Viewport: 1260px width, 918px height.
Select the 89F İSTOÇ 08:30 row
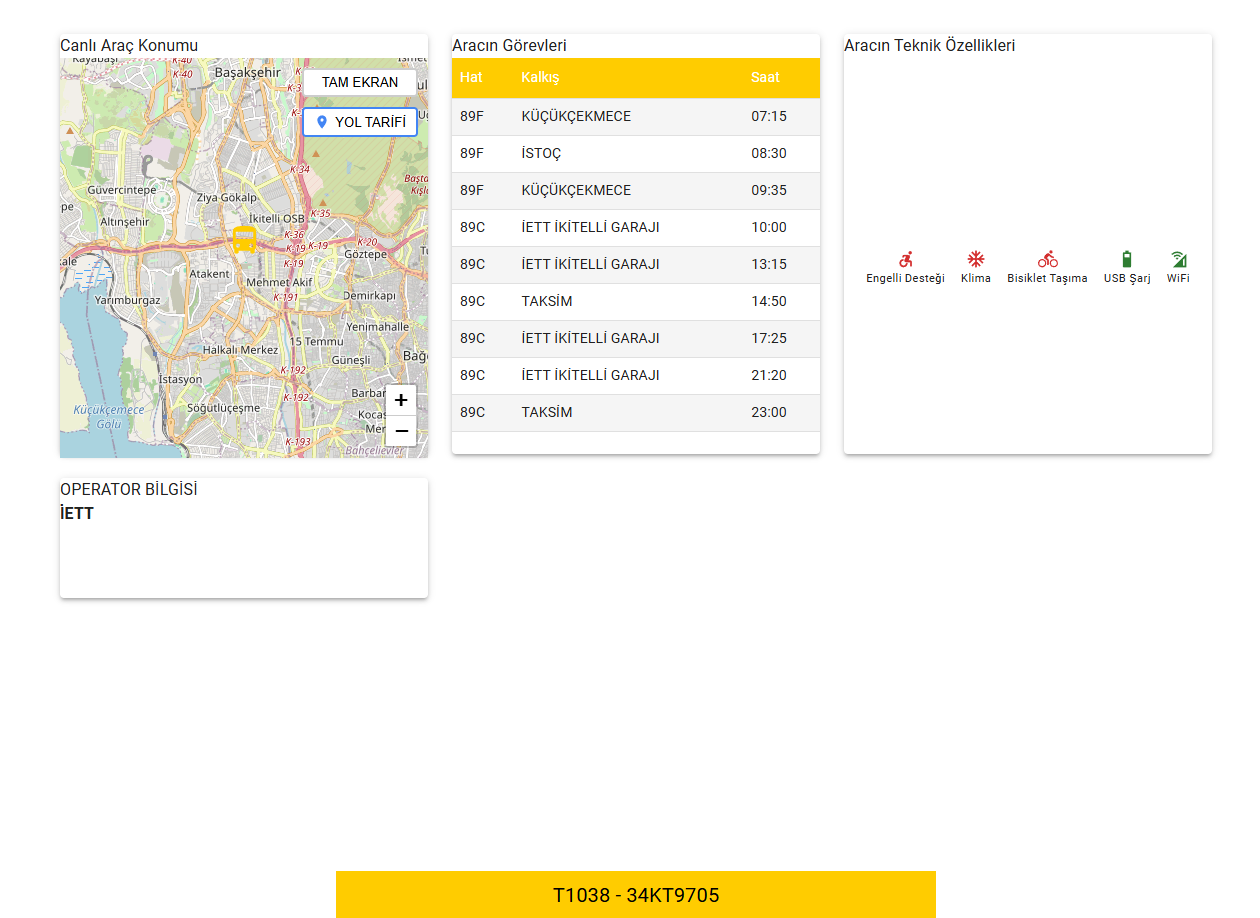(x=635, y=154)
